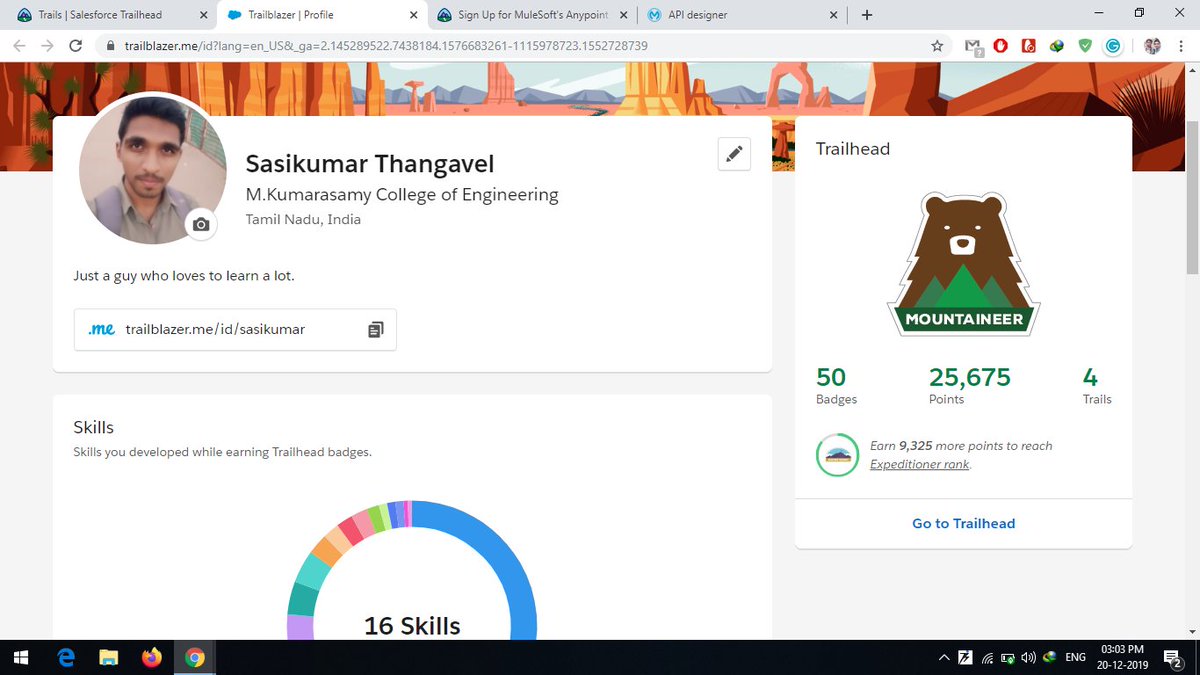
Task: Click the Chrome taskbar icon
Action: click(x=195, y=657)
